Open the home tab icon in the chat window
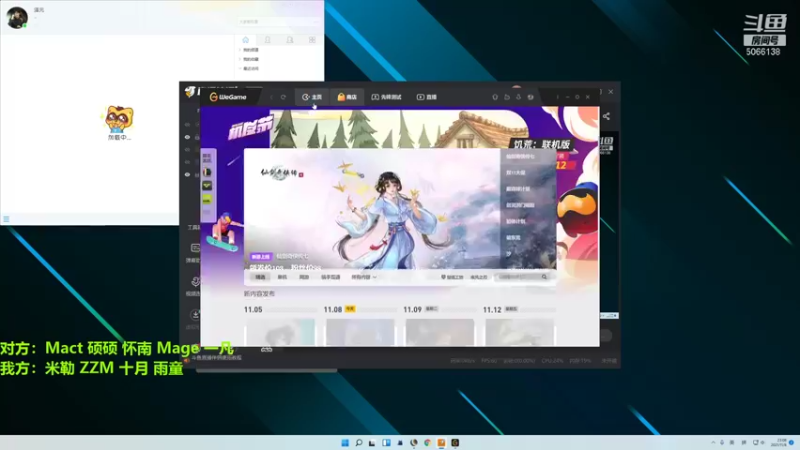800x450 pixels. (x=245, y=40)
